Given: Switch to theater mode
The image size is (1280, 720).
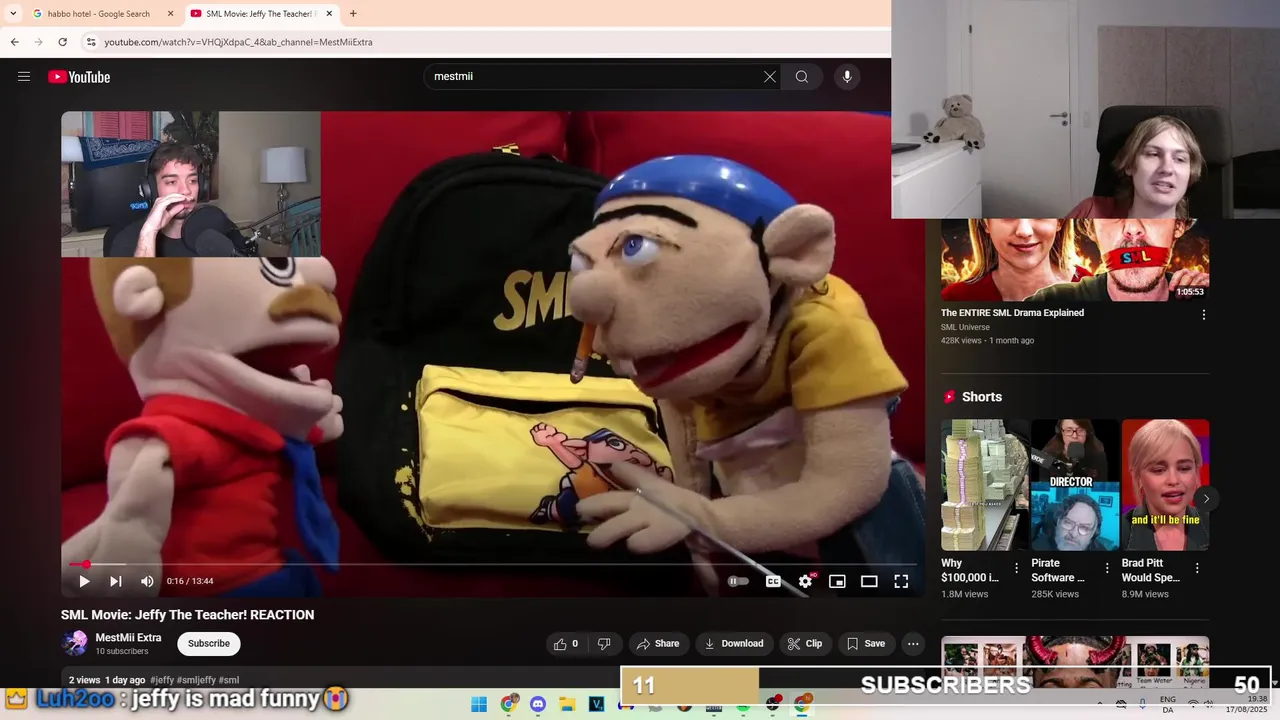Looking at the screenshot, I should coord(869,581).
